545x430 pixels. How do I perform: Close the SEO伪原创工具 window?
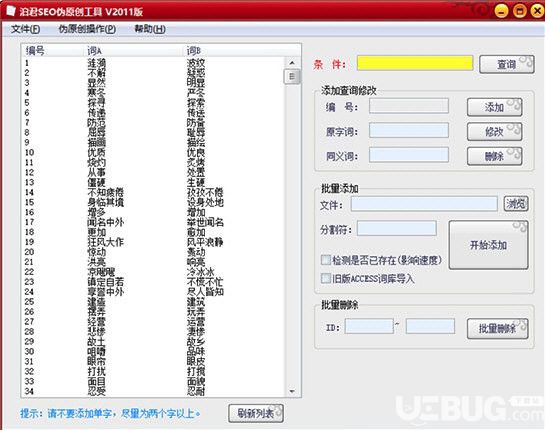click(x=537, y=11)
